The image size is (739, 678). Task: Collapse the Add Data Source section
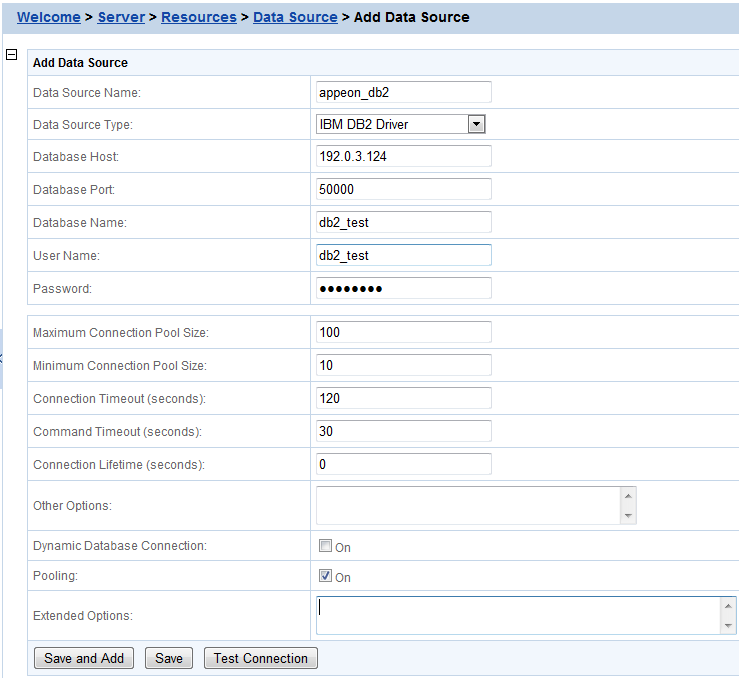(12, 55)
